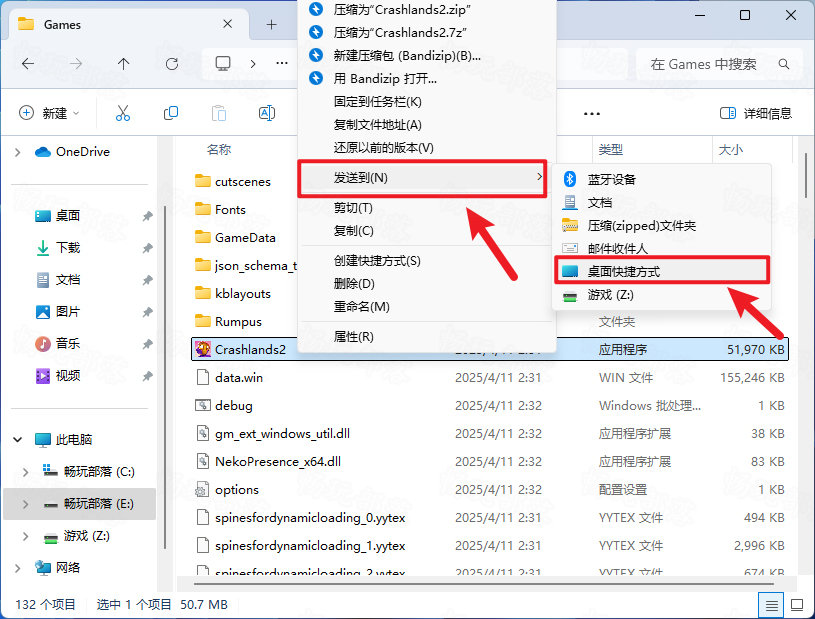Click the Rename icon in toolbar
Viewport: 815px width, 619px height.
267,113
